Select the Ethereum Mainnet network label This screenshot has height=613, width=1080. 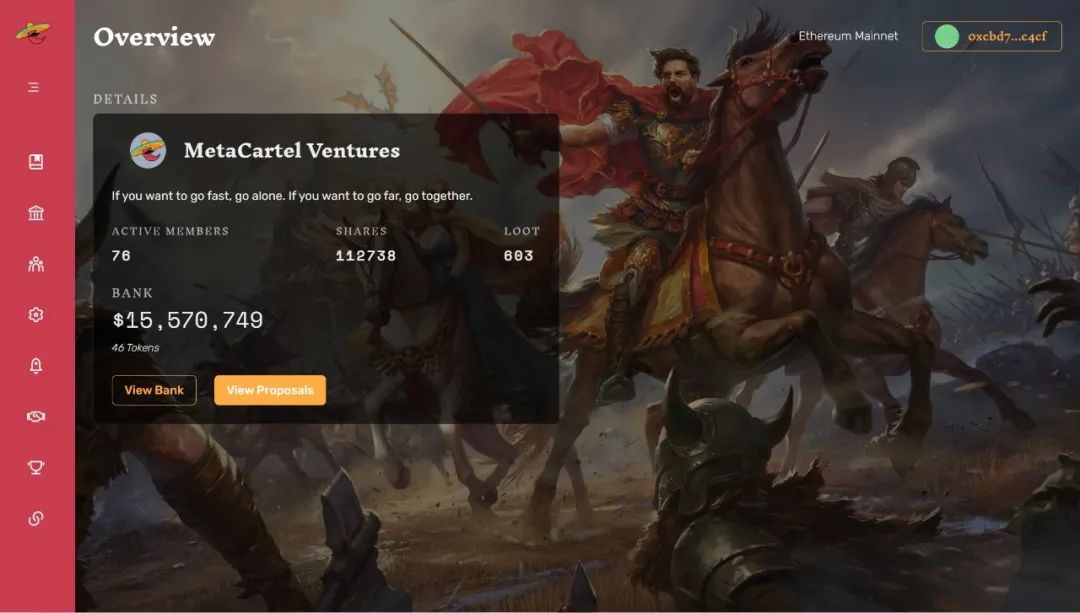[x=848, y=36]
